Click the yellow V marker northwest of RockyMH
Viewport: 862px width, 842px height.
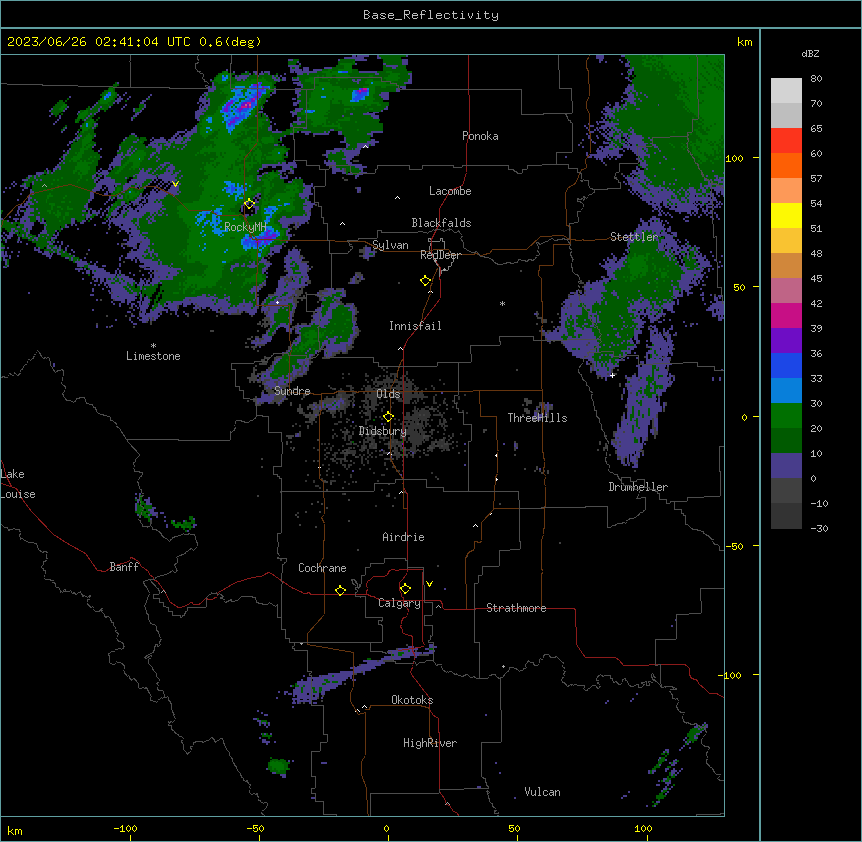pos(175,184)
